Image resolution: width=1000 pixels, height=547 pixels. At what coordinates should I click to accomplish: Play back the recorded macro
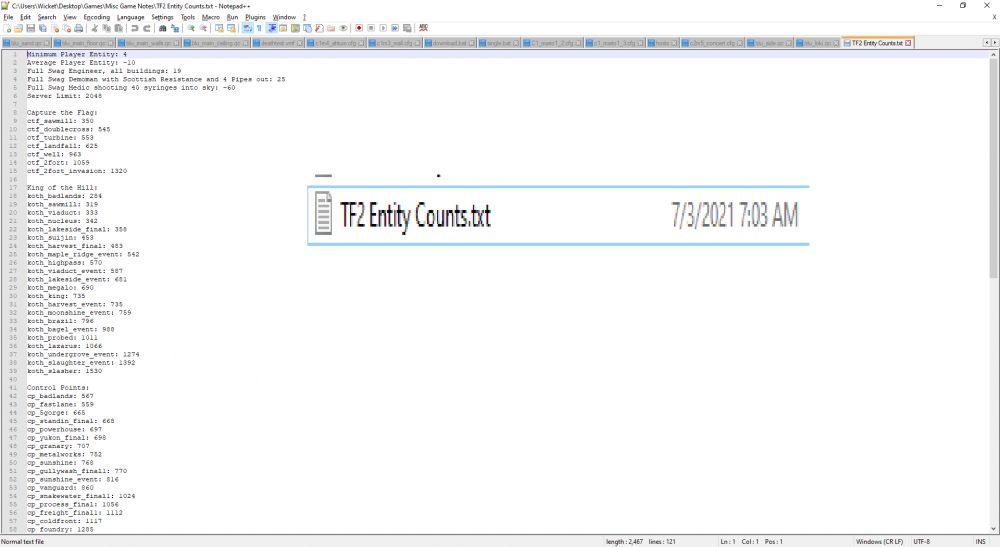(383, 28)
